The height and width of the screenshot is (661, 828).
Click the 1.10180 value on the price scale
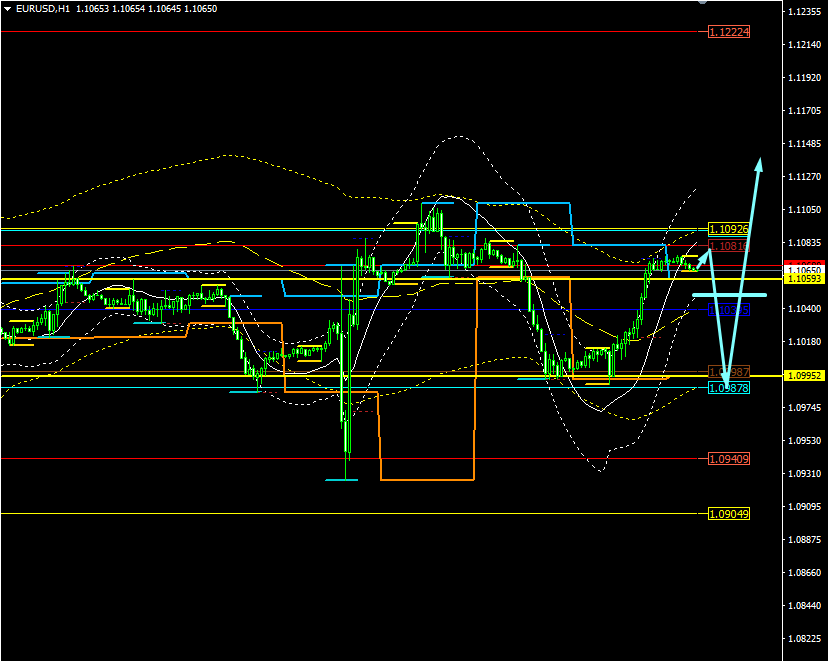tap(805, 342)
